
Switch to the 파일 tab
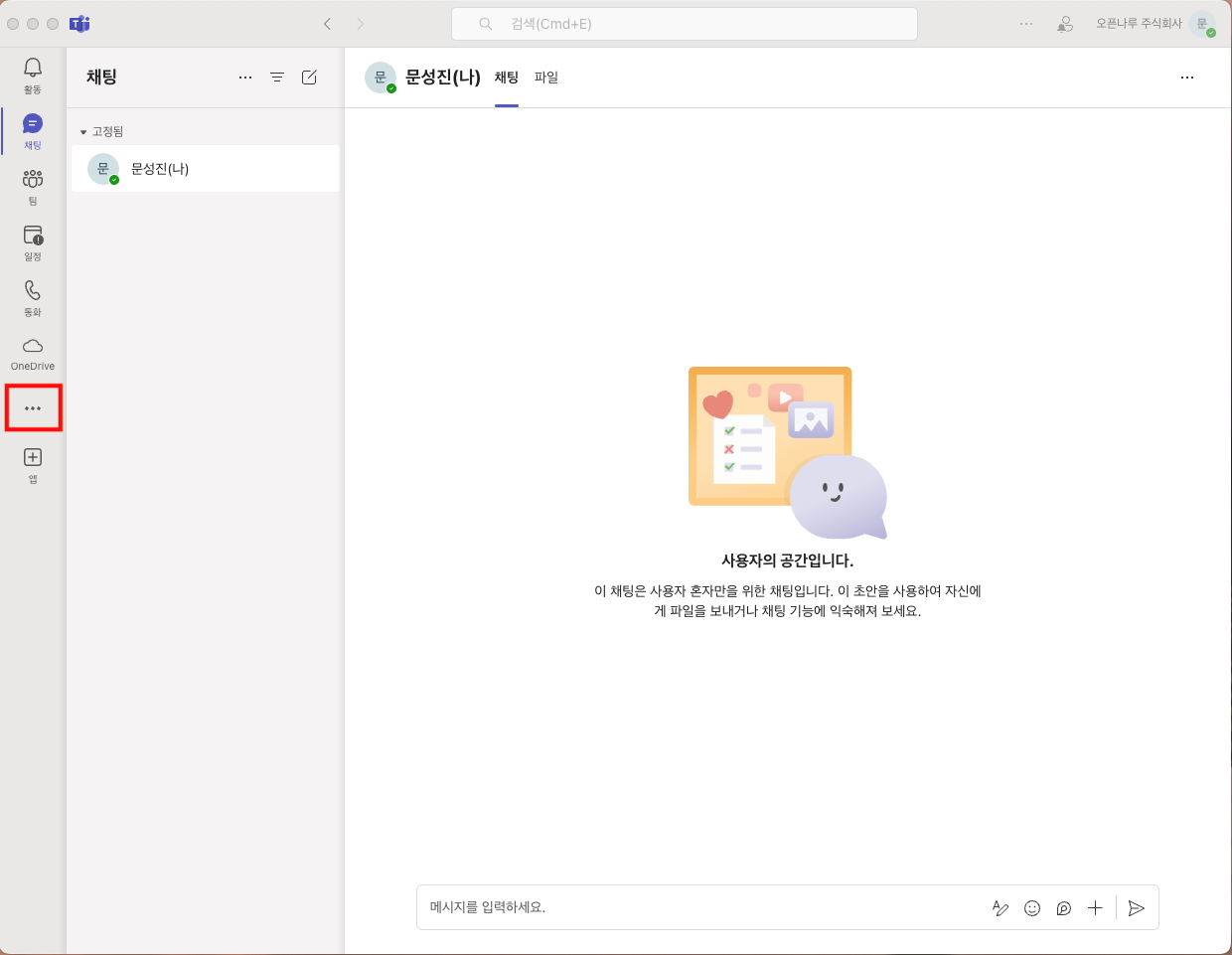546,78
